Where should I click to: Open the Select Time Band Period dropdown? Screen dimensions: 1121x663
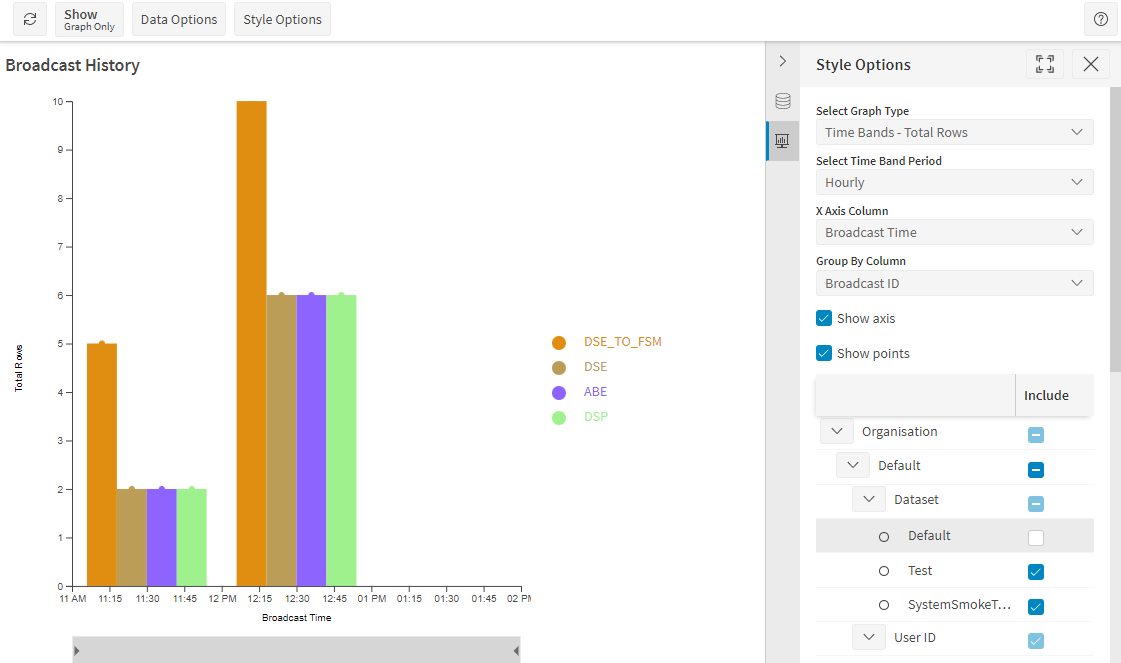[954, 182]
